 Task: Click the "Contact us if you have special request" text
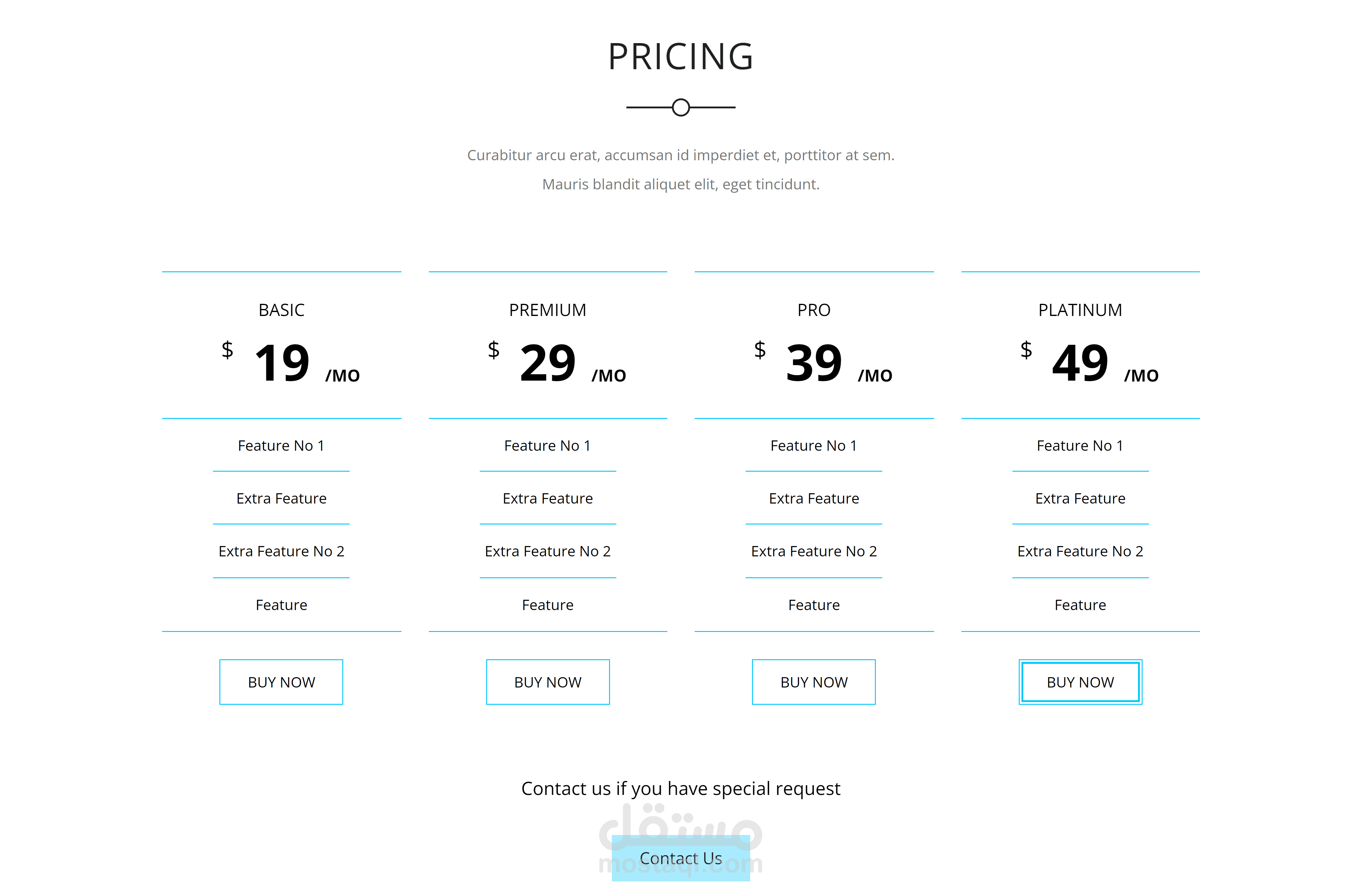(680, 788)
